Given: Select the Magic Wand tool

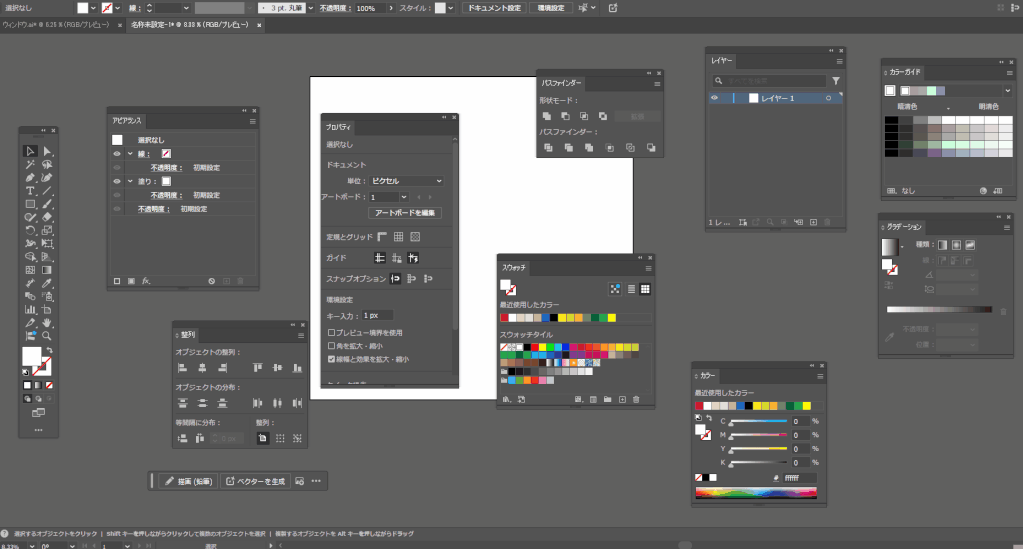Looking at the screenshot, I should (30, 165).
